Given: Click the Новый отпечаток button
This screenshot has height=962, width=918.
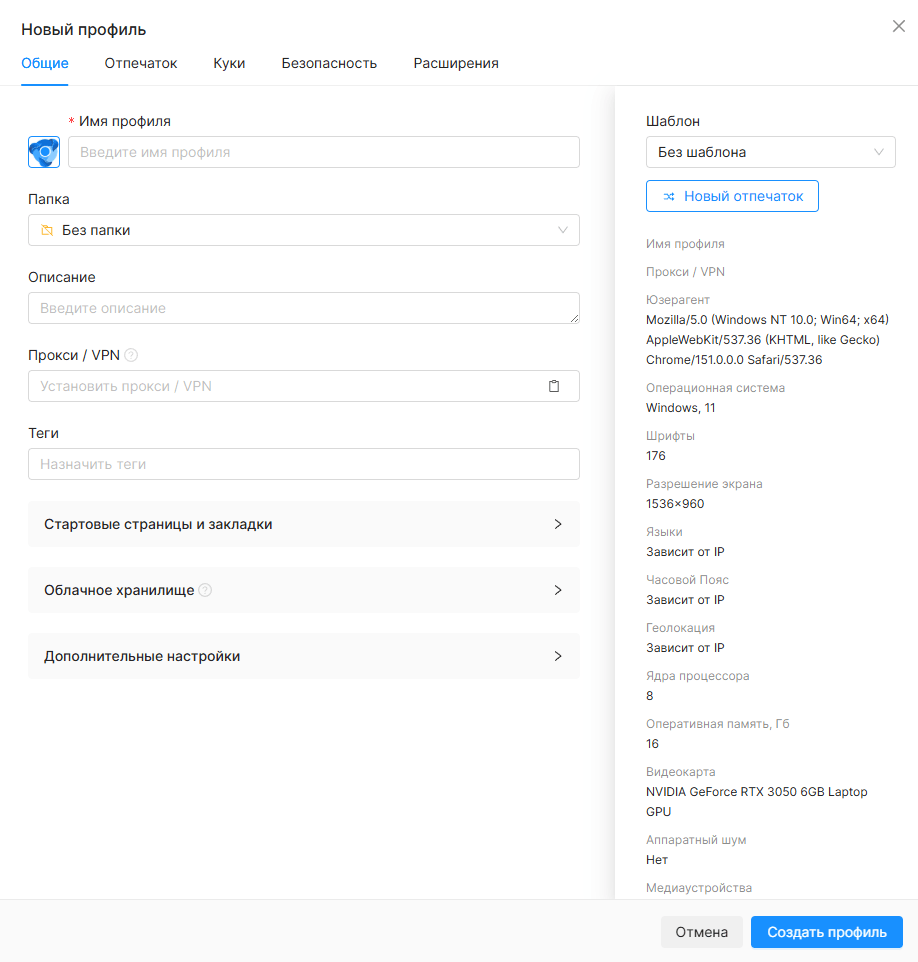Looking at the screenshot, I should point(732,196).
